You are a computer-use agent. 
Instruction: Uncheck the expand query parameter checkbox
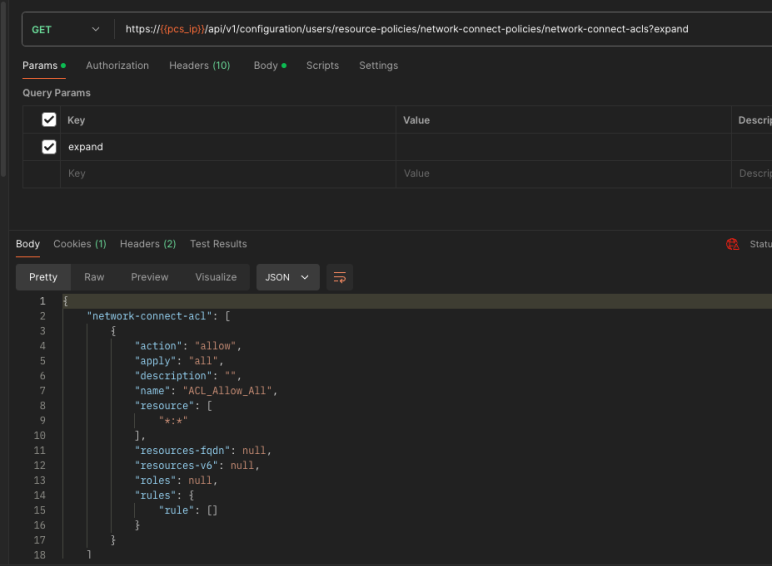(x=49, y=147)
